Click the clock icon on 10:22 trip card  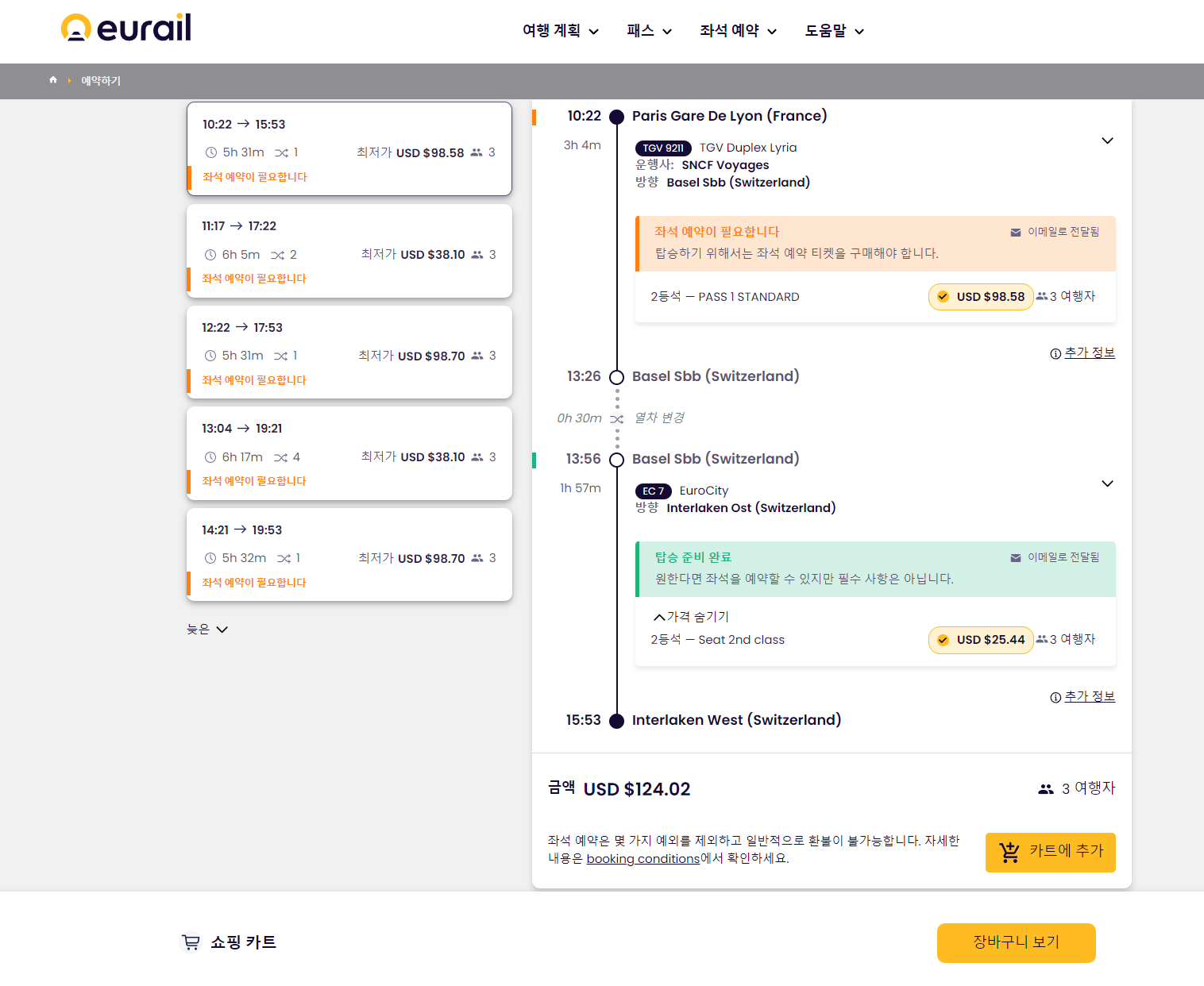pos(211,152)
